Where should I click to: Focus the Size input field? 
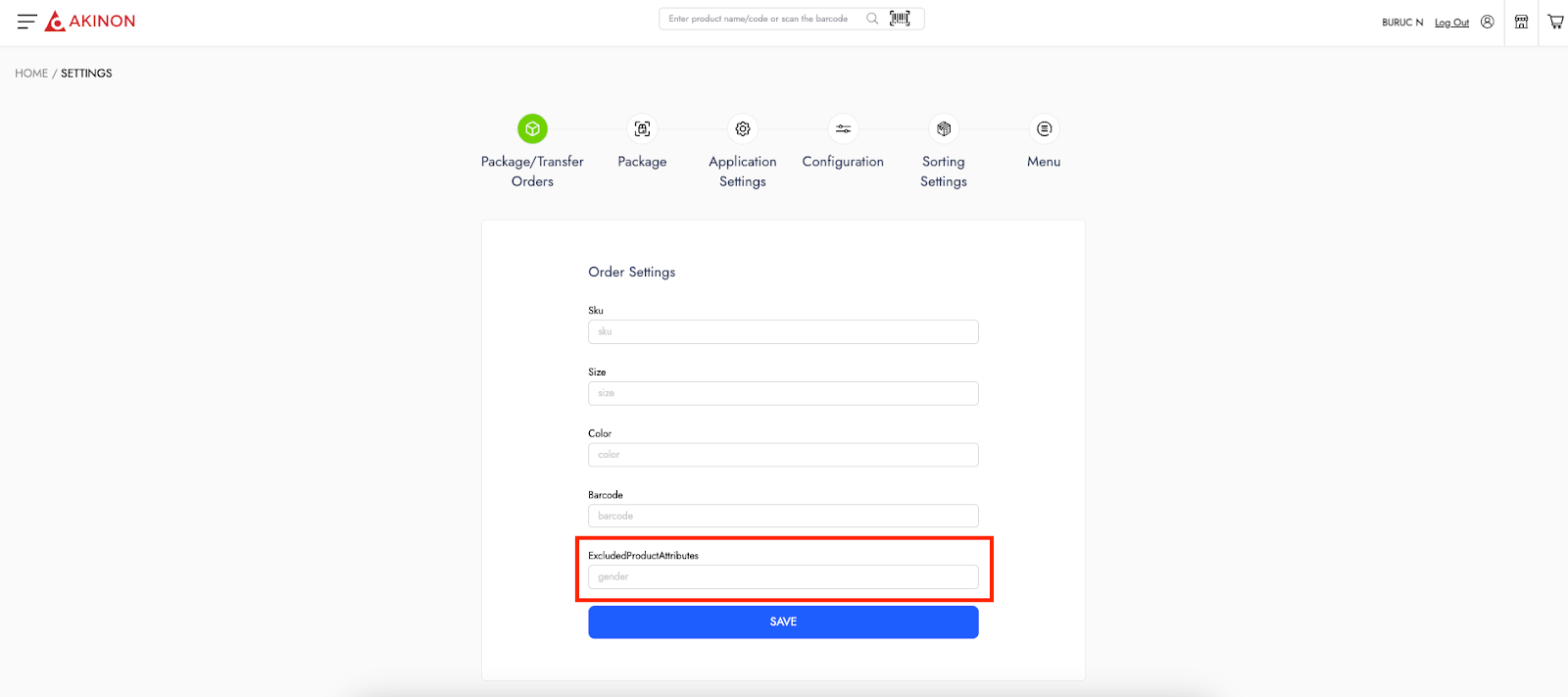pos(783,393)
